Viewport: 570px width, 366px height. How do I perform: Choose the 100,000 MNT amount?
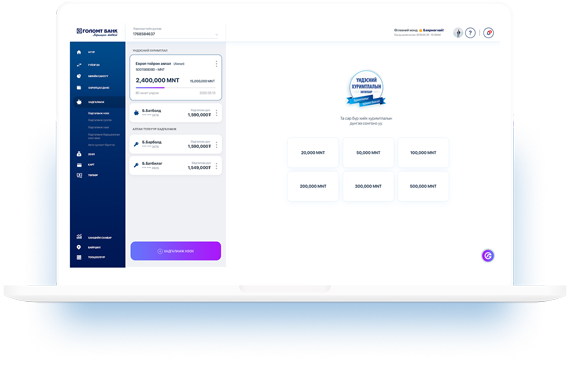pyautogui.click(x=423, y=153)
